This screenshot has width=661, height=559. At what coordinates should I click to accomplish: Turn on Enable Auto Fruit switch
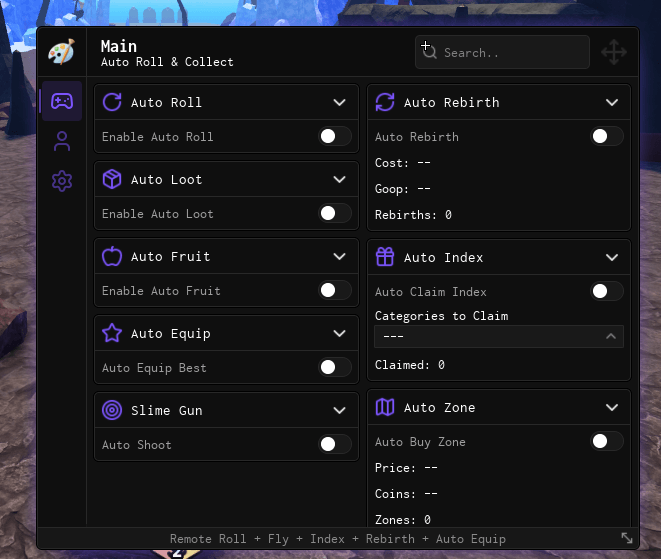point(335,290)
